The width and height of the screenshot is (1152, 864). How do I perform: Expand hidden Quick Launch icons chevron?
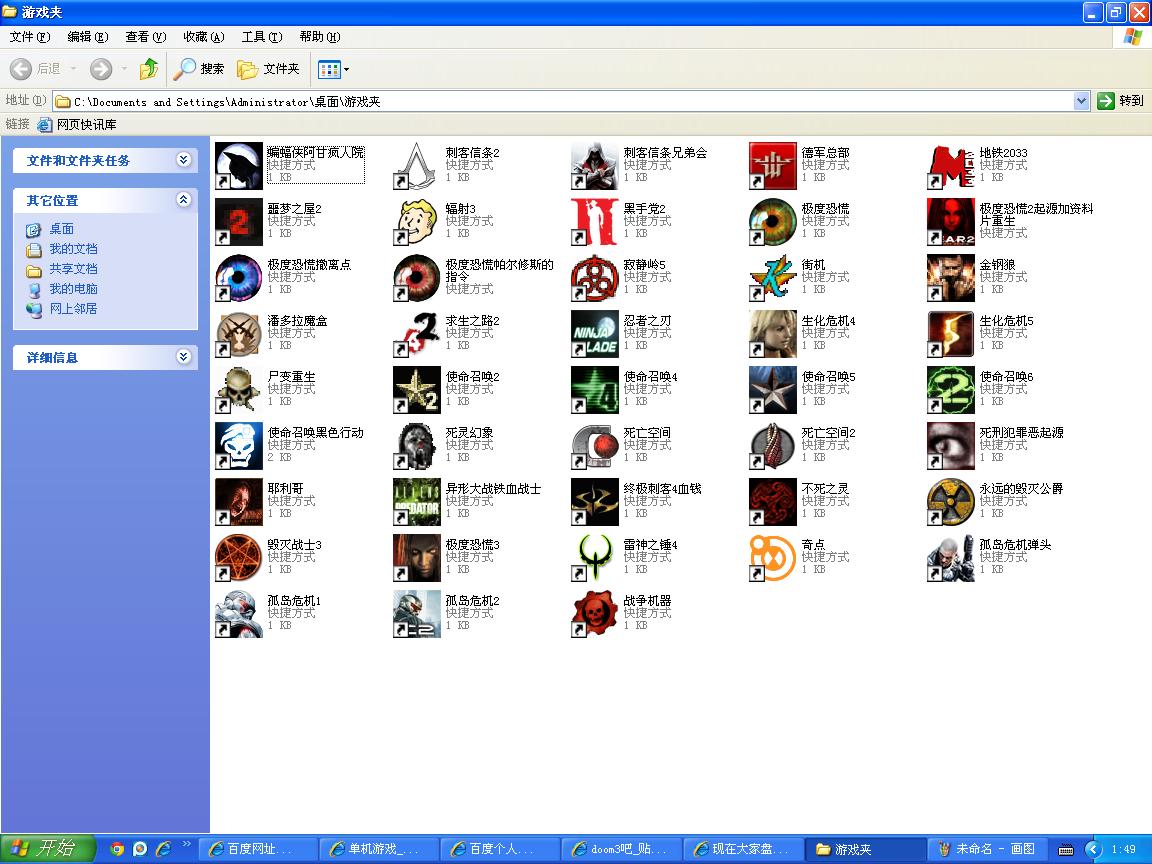(x=187, y=843)
